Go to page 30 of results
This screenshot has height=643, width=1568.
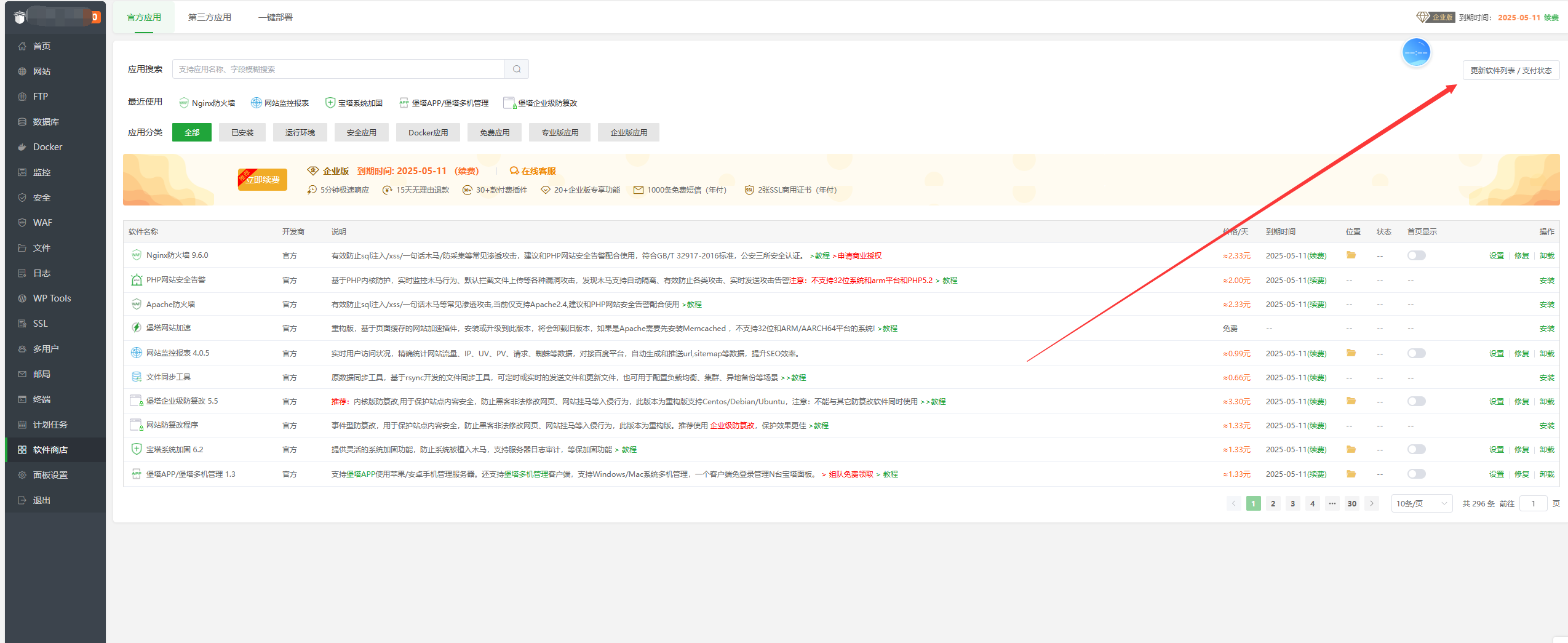1351,503
